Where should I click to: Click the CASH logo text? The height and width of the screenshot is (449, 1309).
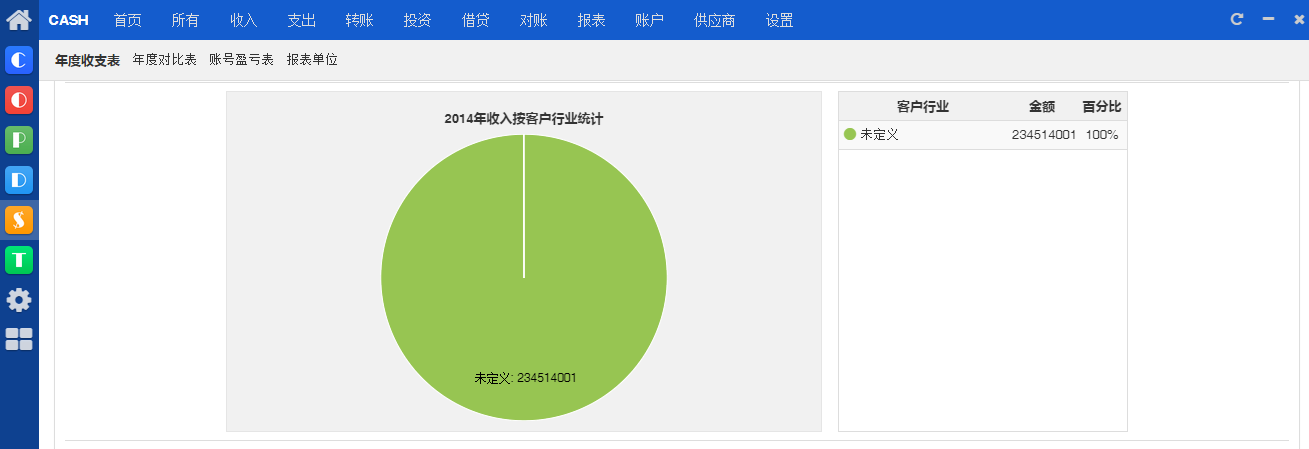[69, 20]
